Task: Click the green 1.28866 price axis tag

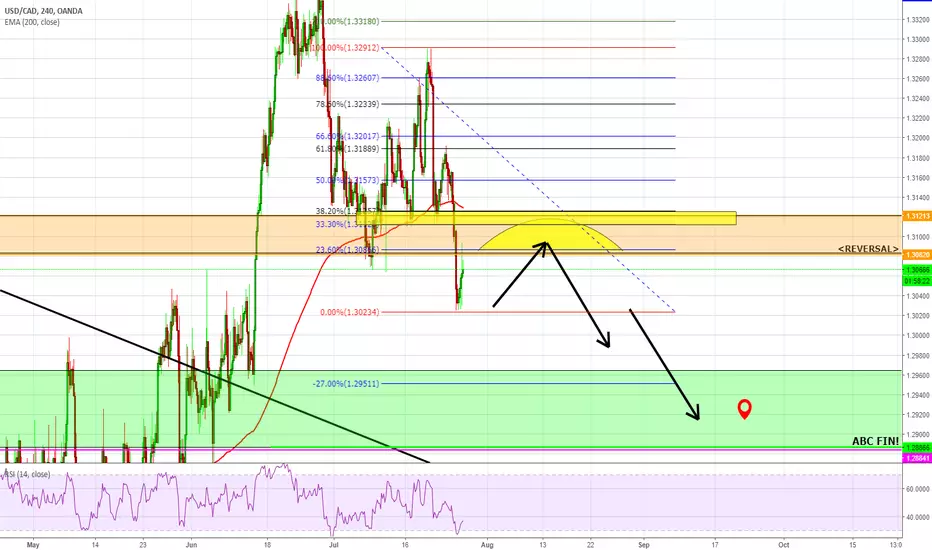Action: coord(917,447)
